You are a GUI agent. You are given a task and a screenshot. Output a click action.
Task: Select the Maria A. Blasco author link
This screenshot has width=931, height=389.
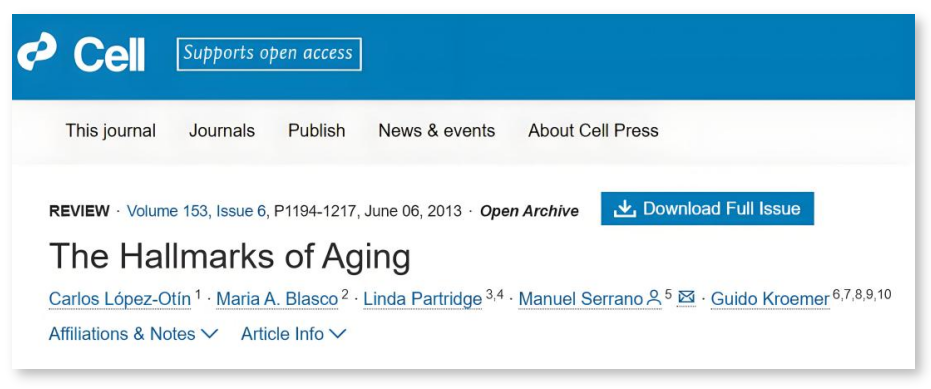click(277, 299)
